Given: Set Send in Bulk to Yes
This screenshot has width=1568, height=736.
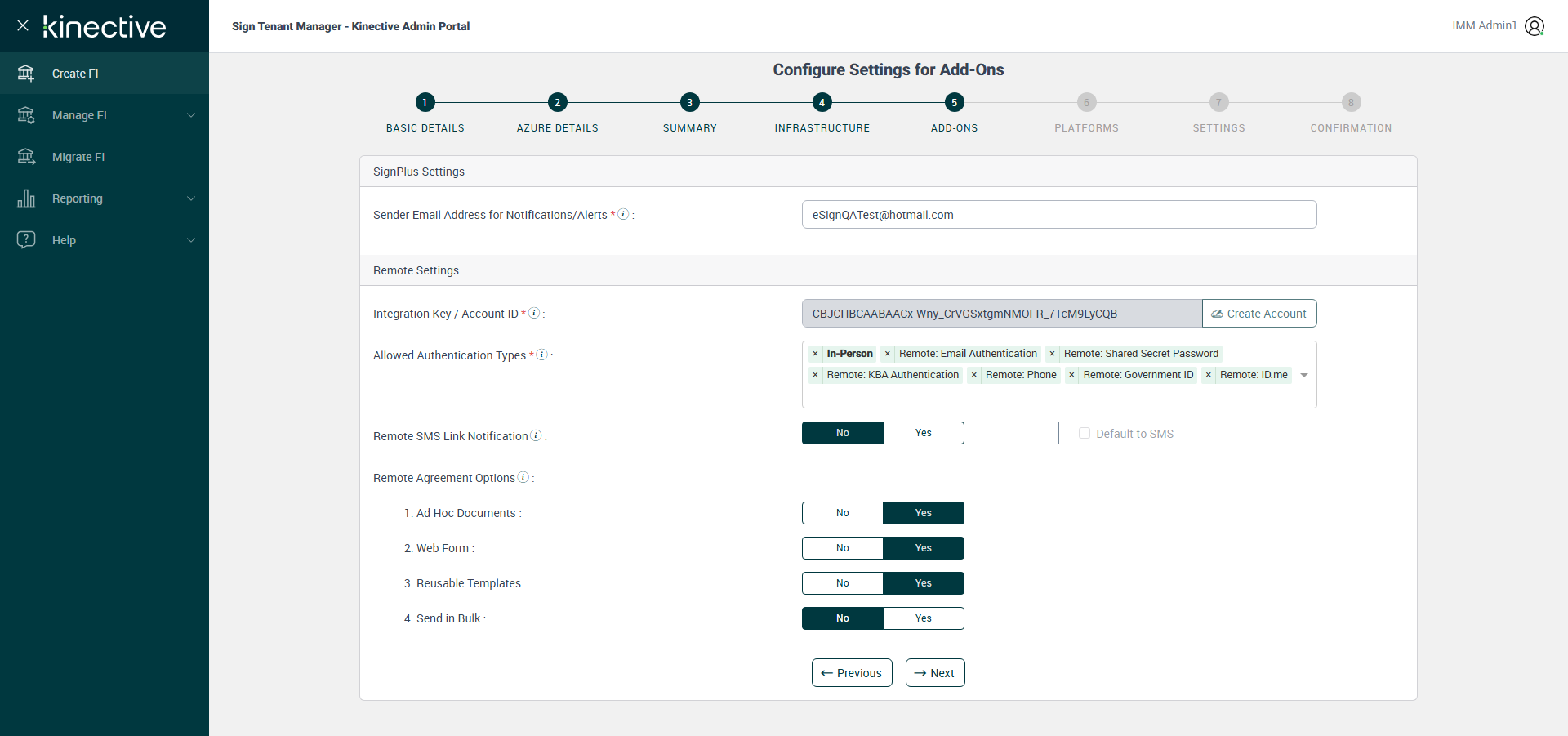Looking at the screenshot, I should (x=924, y=618).
